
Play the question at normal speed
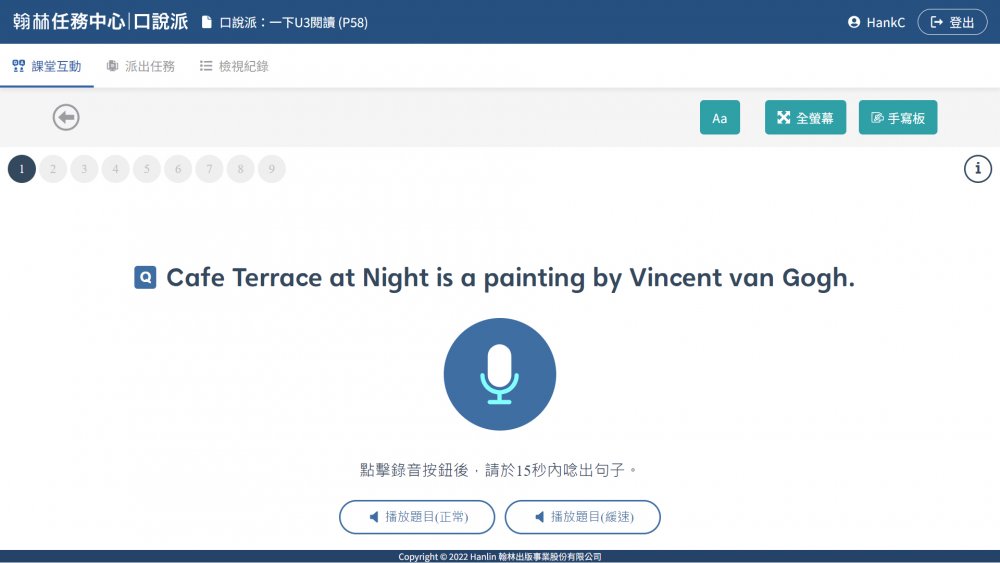(x=417, y=517)
